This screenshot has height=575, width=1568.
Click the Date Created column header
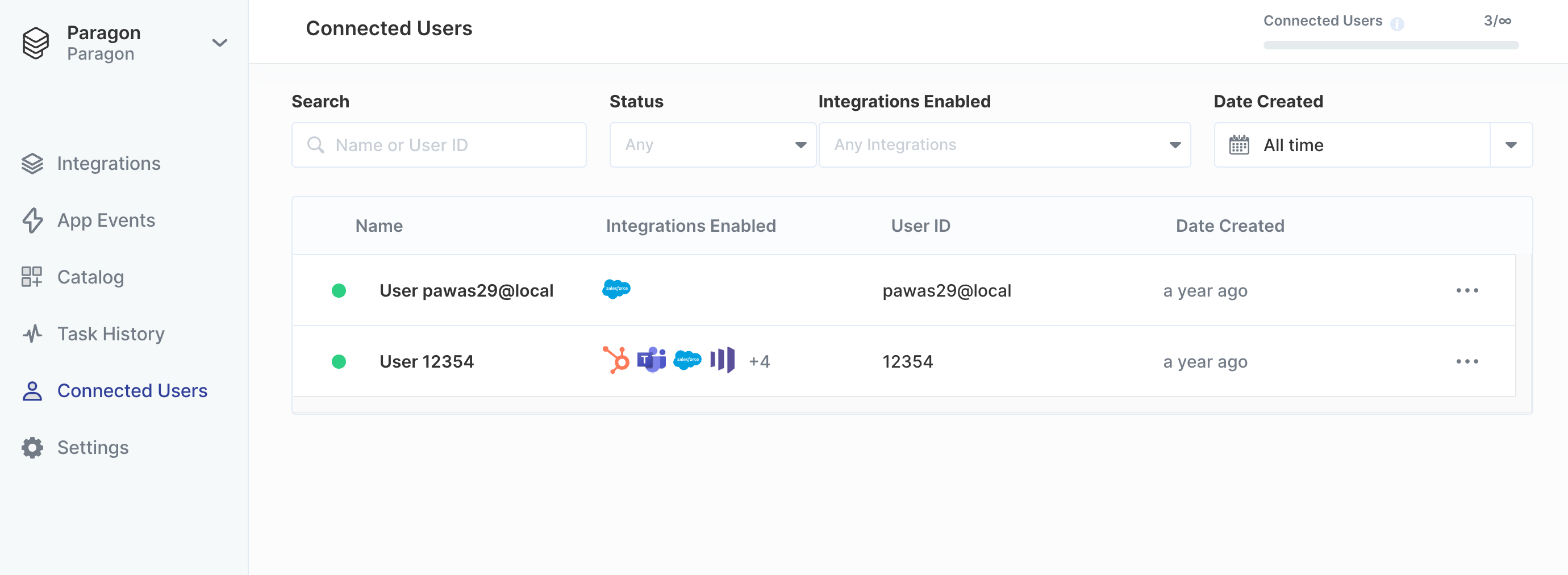(1229, 226)
